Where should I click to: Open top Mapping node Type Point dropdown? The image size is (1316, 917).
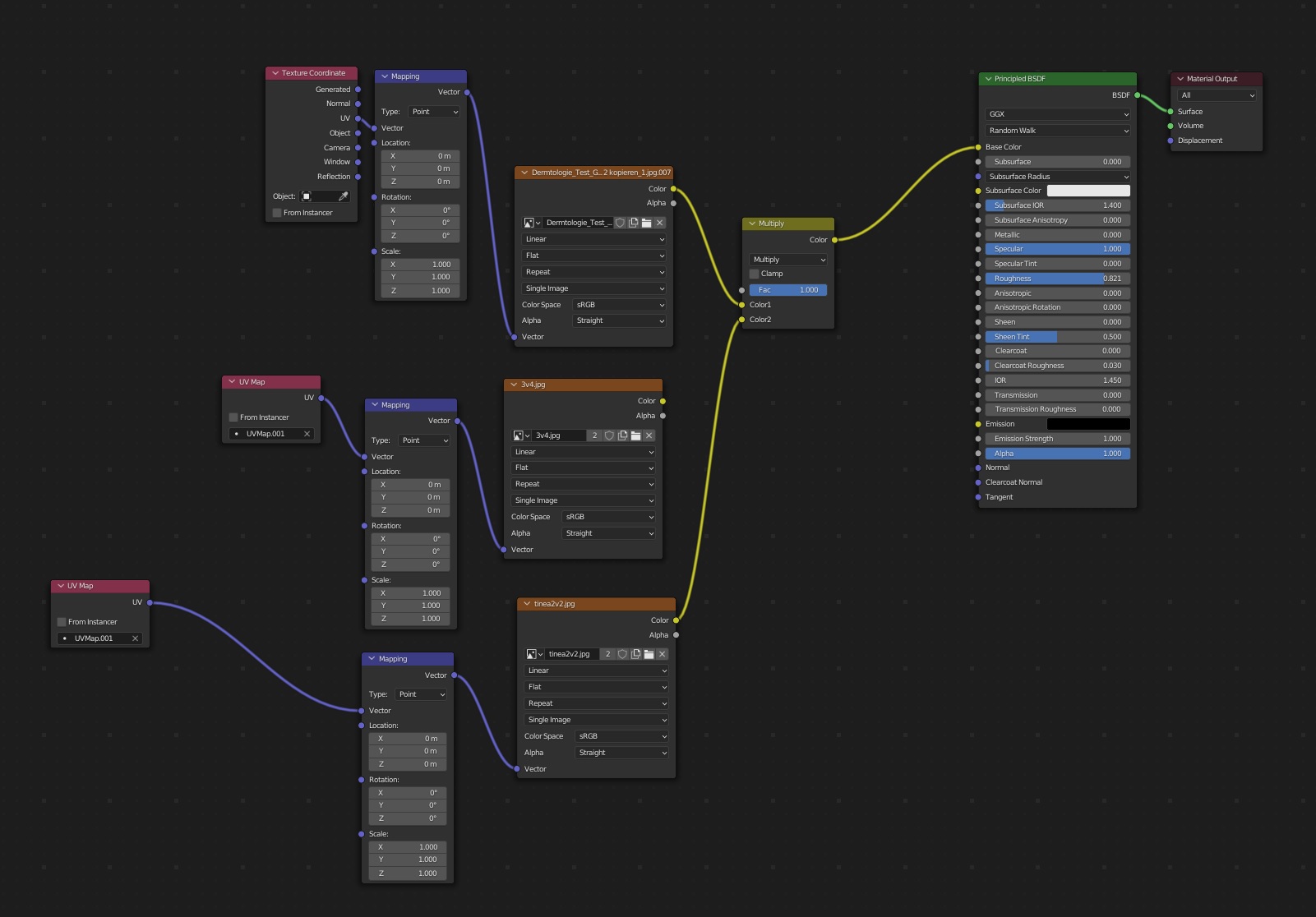[x=434, y=112]
